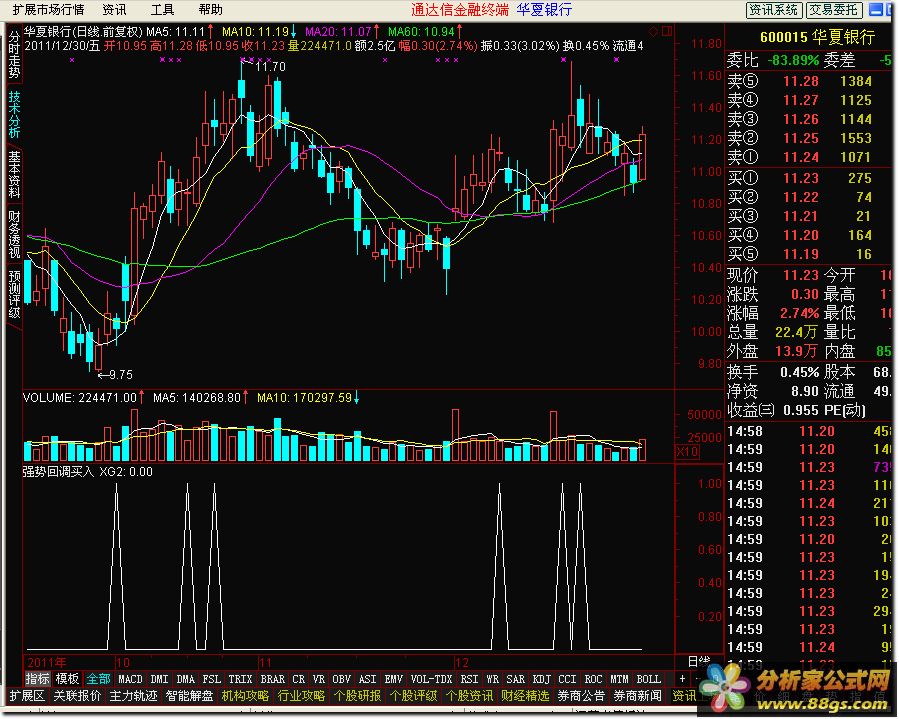Click the plus button after BOLL
899x719 pixels.
(x=682, y=679)
